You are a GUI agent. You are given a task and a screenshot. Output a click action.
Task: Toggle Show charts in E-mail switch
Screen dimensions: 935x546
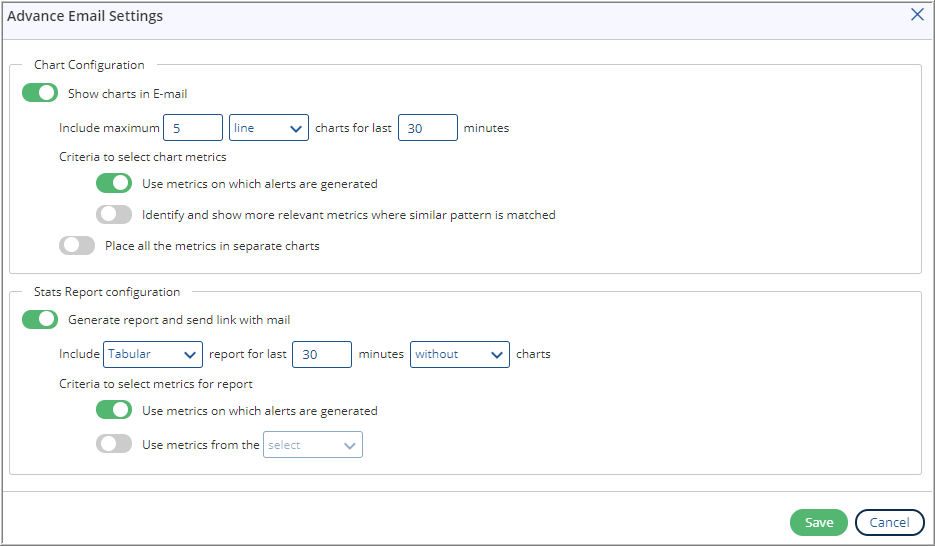coord(40,93)
